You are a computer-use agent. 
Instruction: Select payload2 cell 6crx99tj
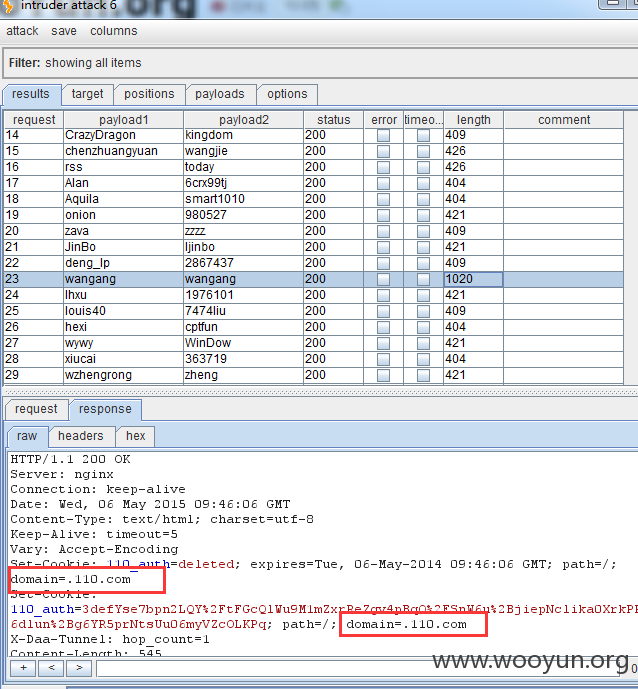coord(243,183)
